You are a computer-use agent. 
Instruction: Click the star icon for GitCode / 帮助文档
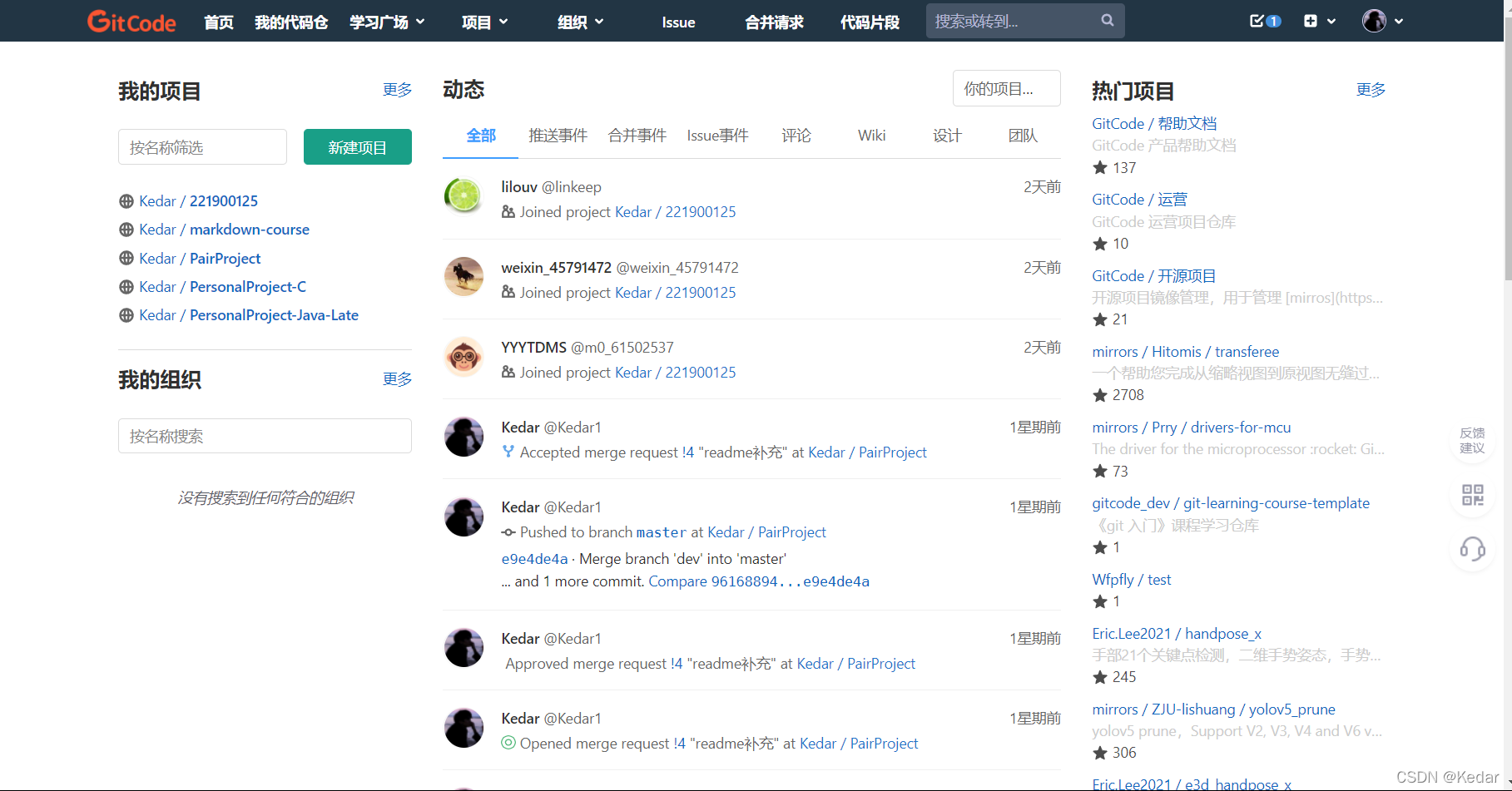1100,168
